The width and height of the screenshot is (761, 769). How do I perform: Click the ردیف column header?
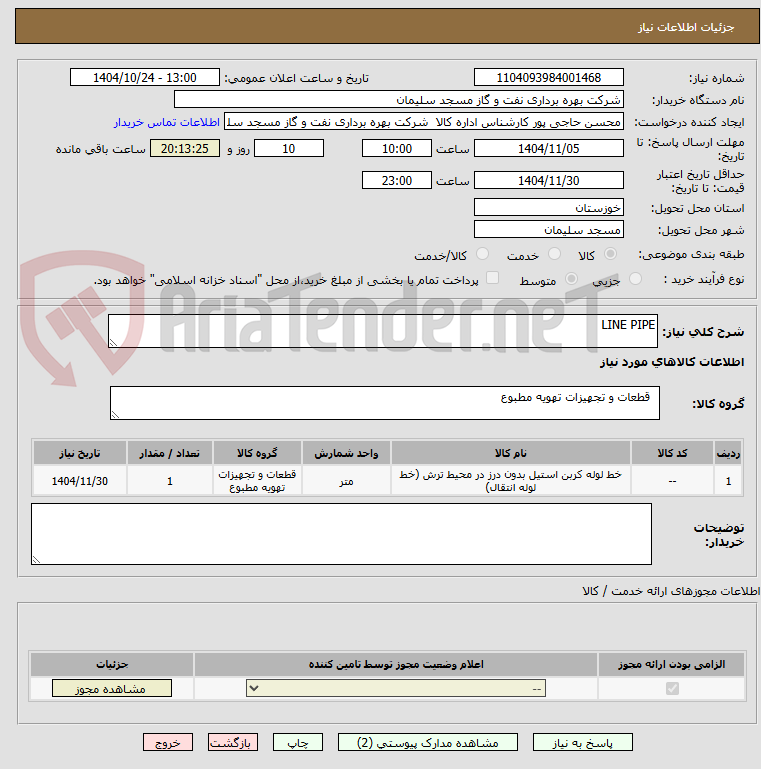click(x=729, y=453)
